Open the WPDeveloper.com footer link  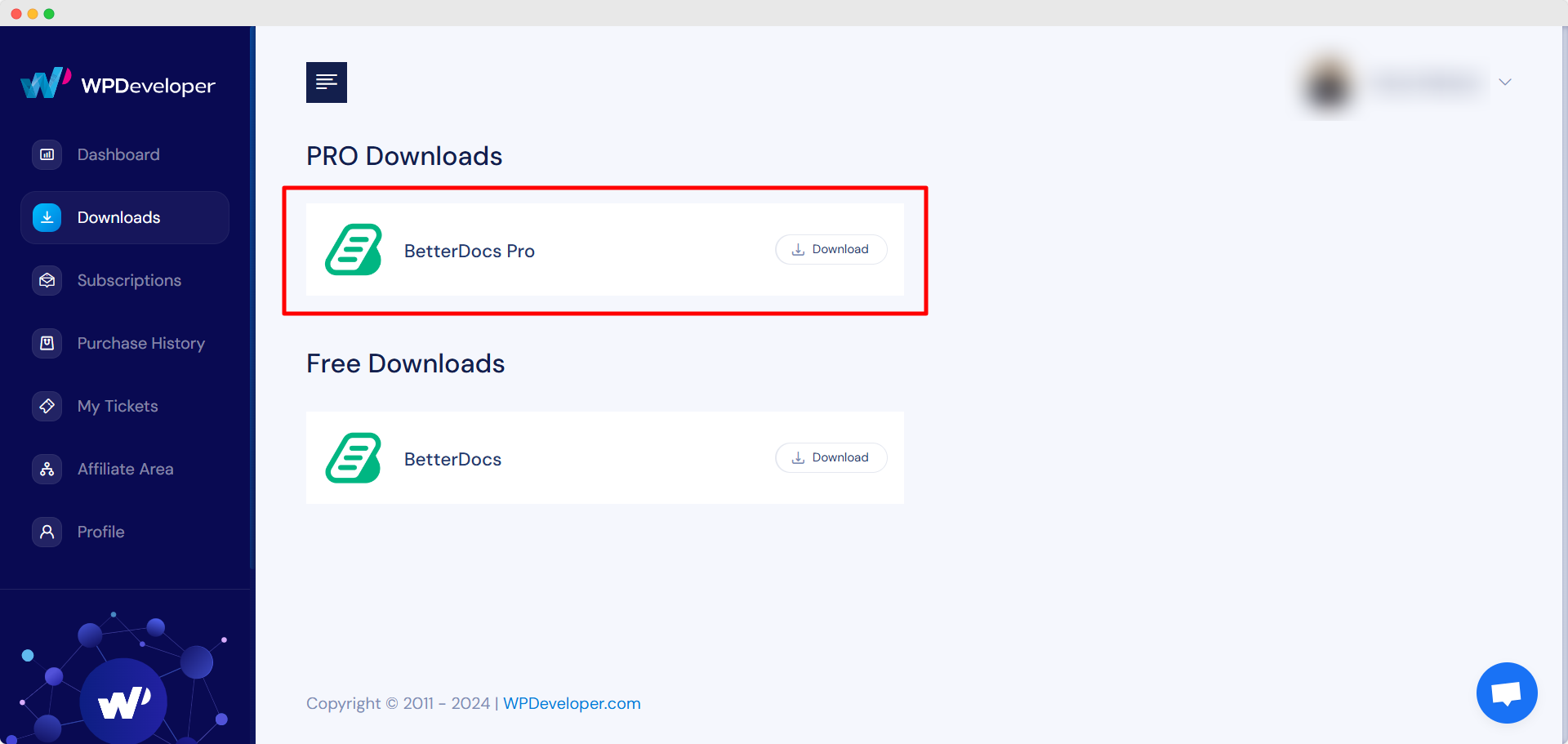572,703
